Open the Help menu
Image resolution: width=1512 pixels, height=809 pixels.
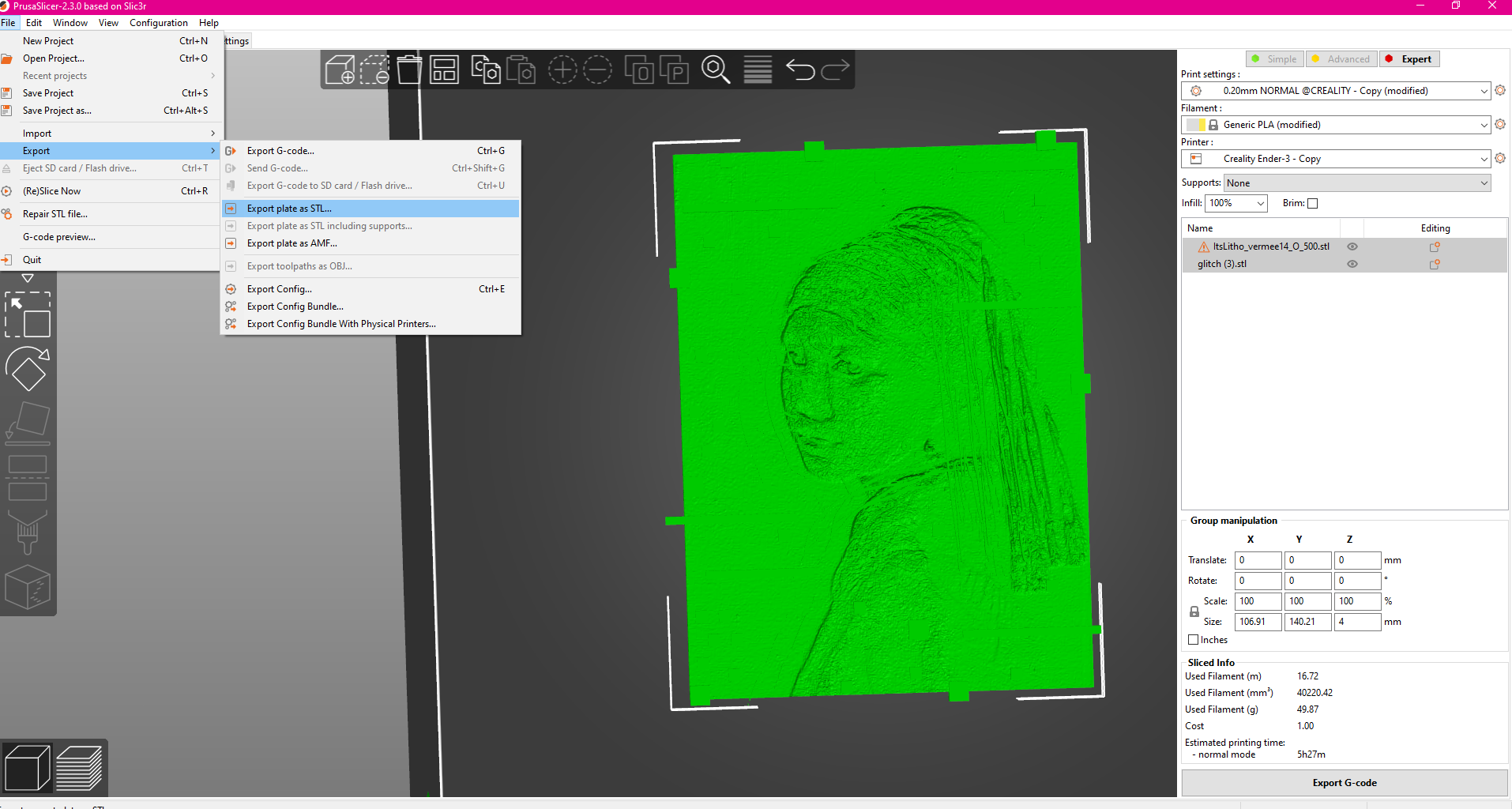[209, 23]
